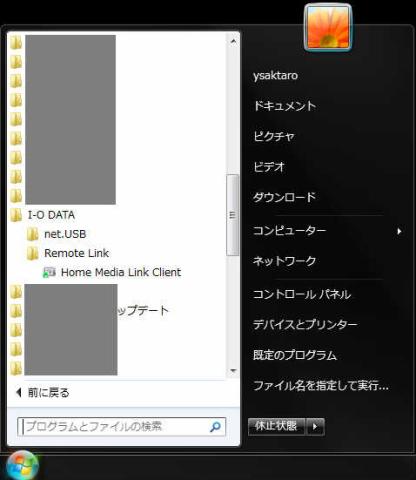Click the flower user account picture

point(328,27)
